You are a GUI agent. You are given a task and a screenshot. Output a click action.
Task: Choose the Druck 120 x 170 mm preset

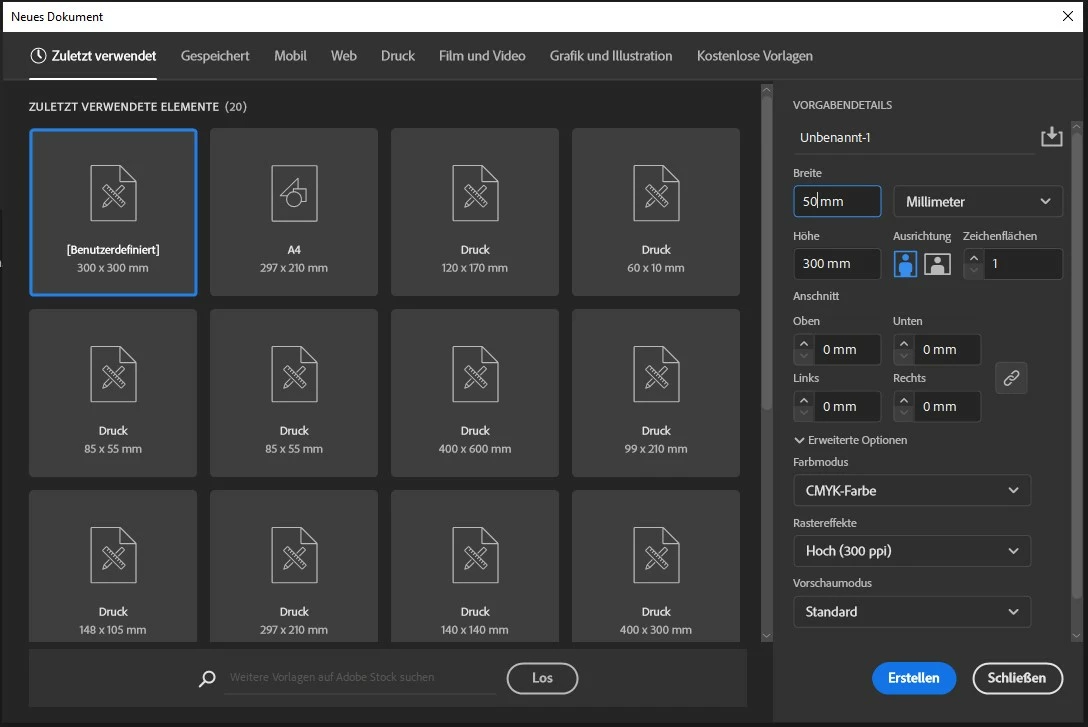(475, 212)
